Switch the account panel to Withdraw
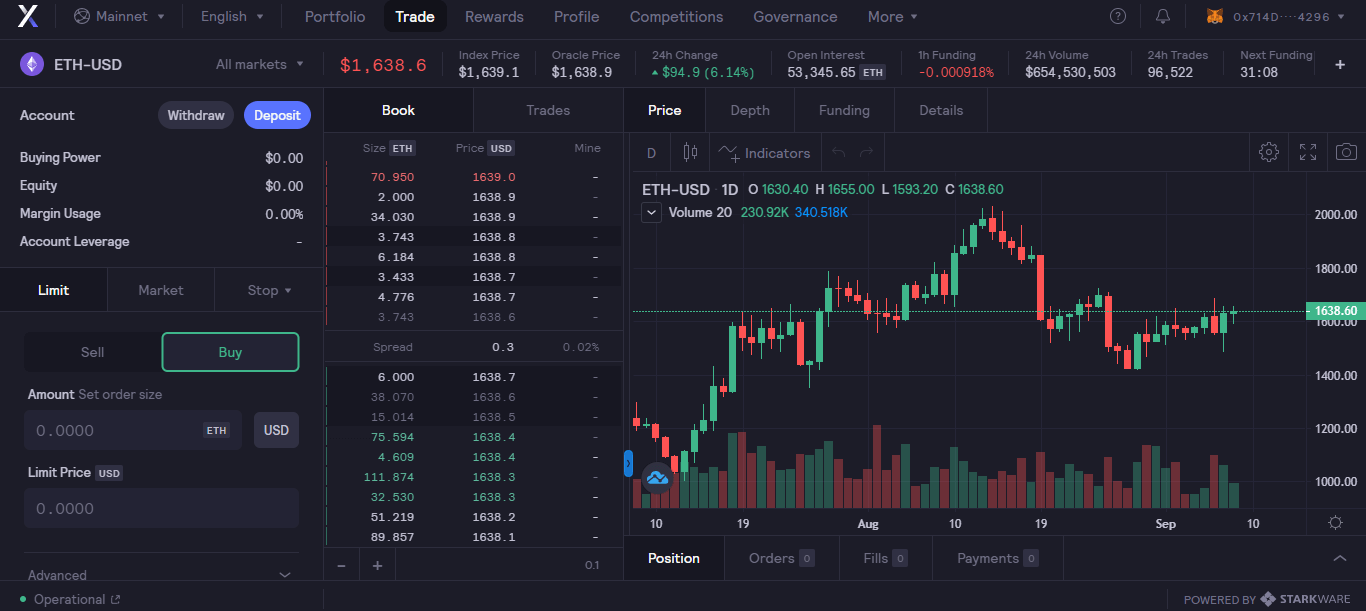 195,115
